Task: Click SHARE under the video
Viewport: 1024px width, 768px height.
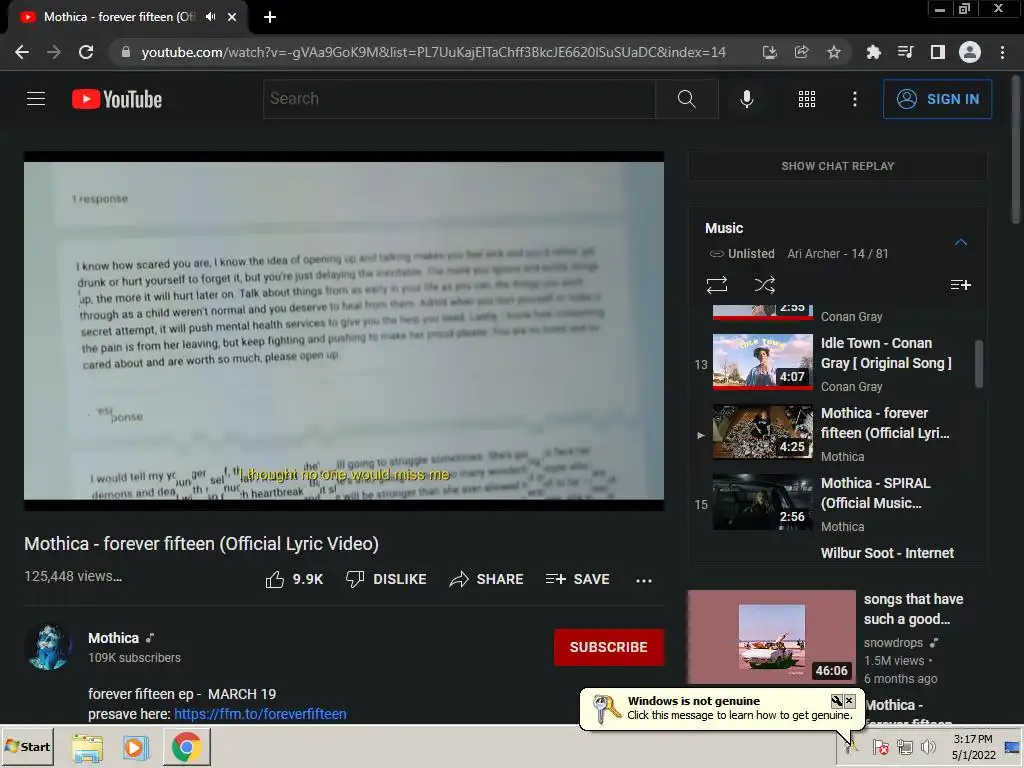Action: click(x=487, y=579)
